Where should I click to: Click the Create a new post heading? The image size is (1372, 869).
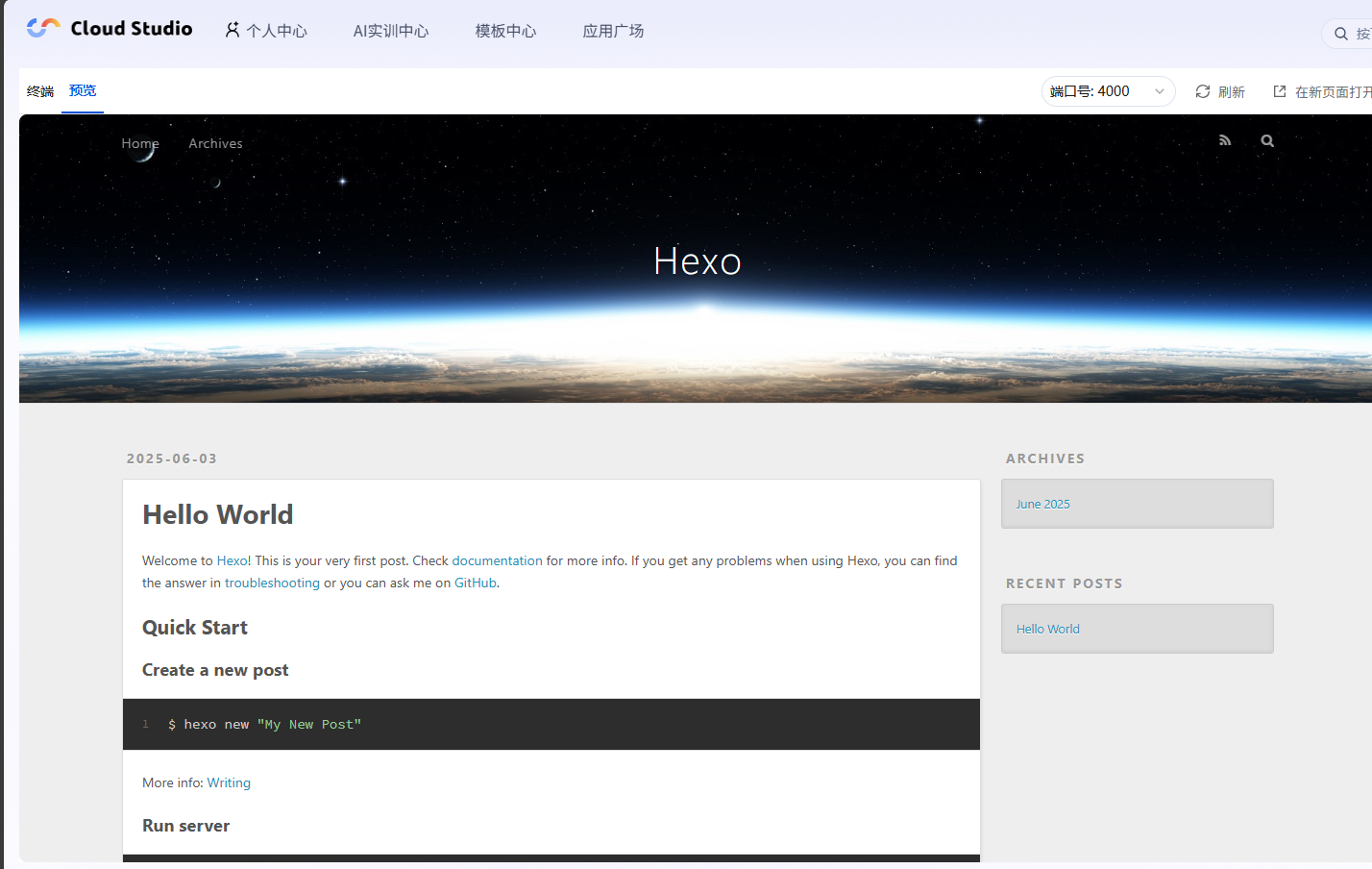215,670
